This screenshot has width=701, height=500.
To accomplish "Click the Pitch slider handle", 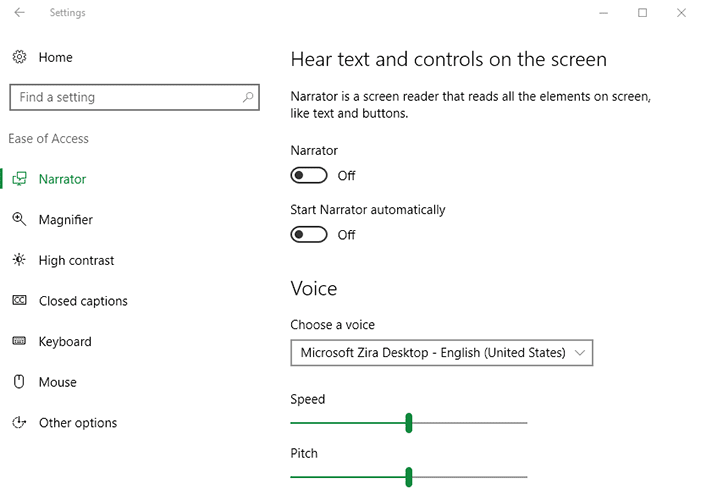I will pyautogui.click(x=409, y=477).
